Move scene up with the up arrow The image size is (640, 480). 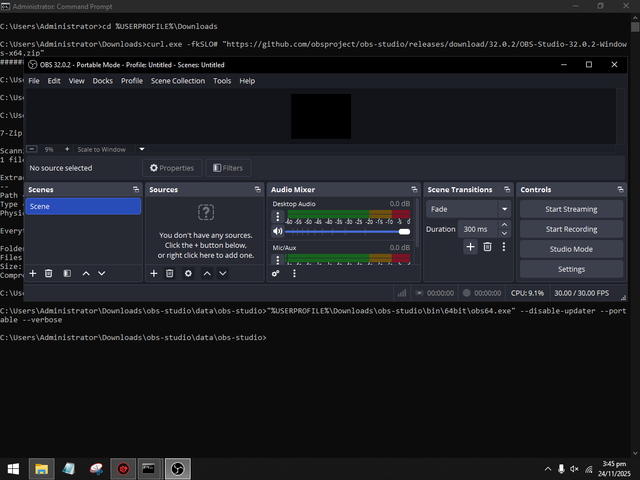86,273
